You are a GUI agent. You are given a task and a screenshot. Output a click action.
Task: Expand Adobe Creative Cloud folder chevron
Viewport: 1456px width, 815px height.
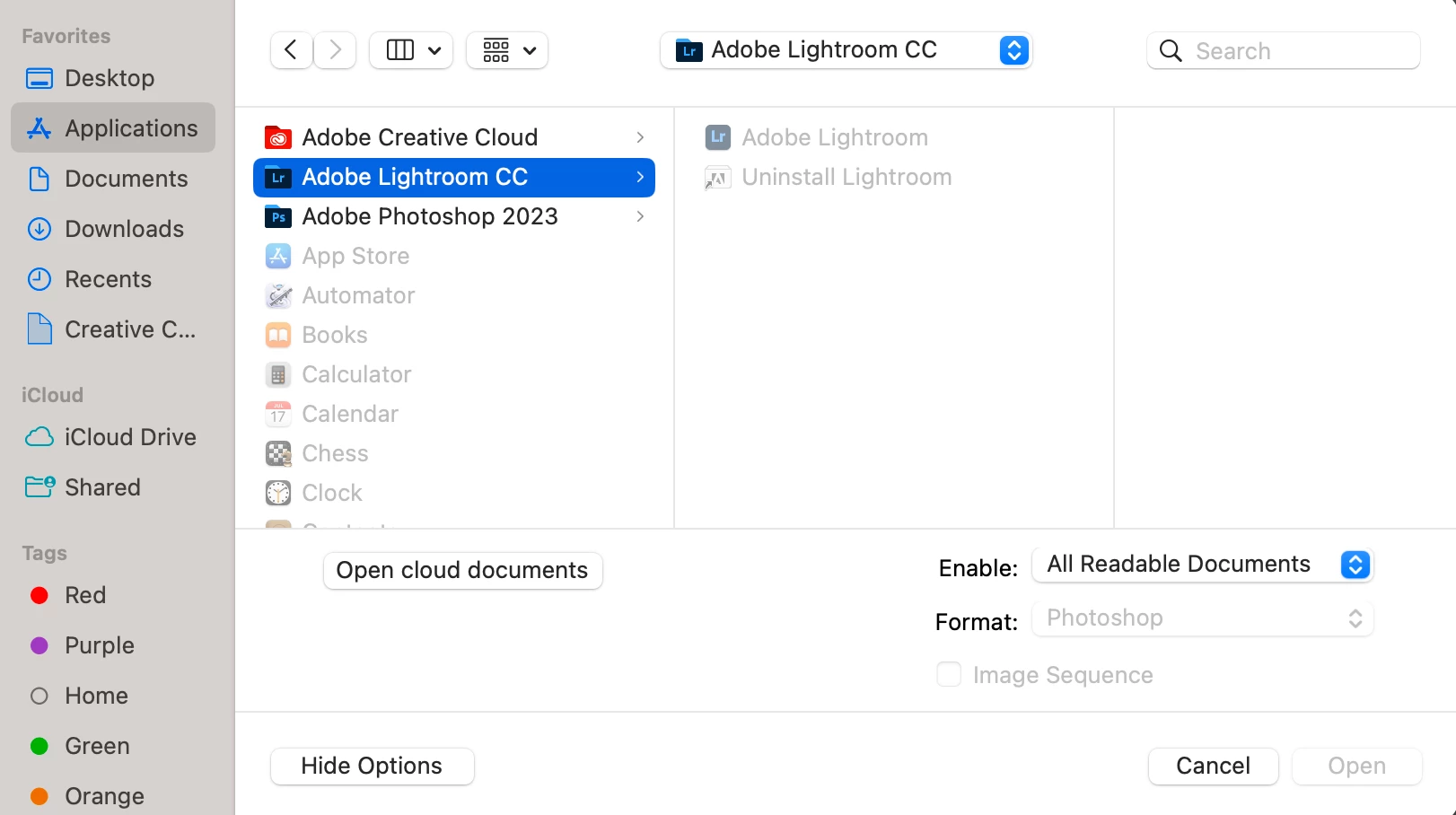(x=640, y=137)
